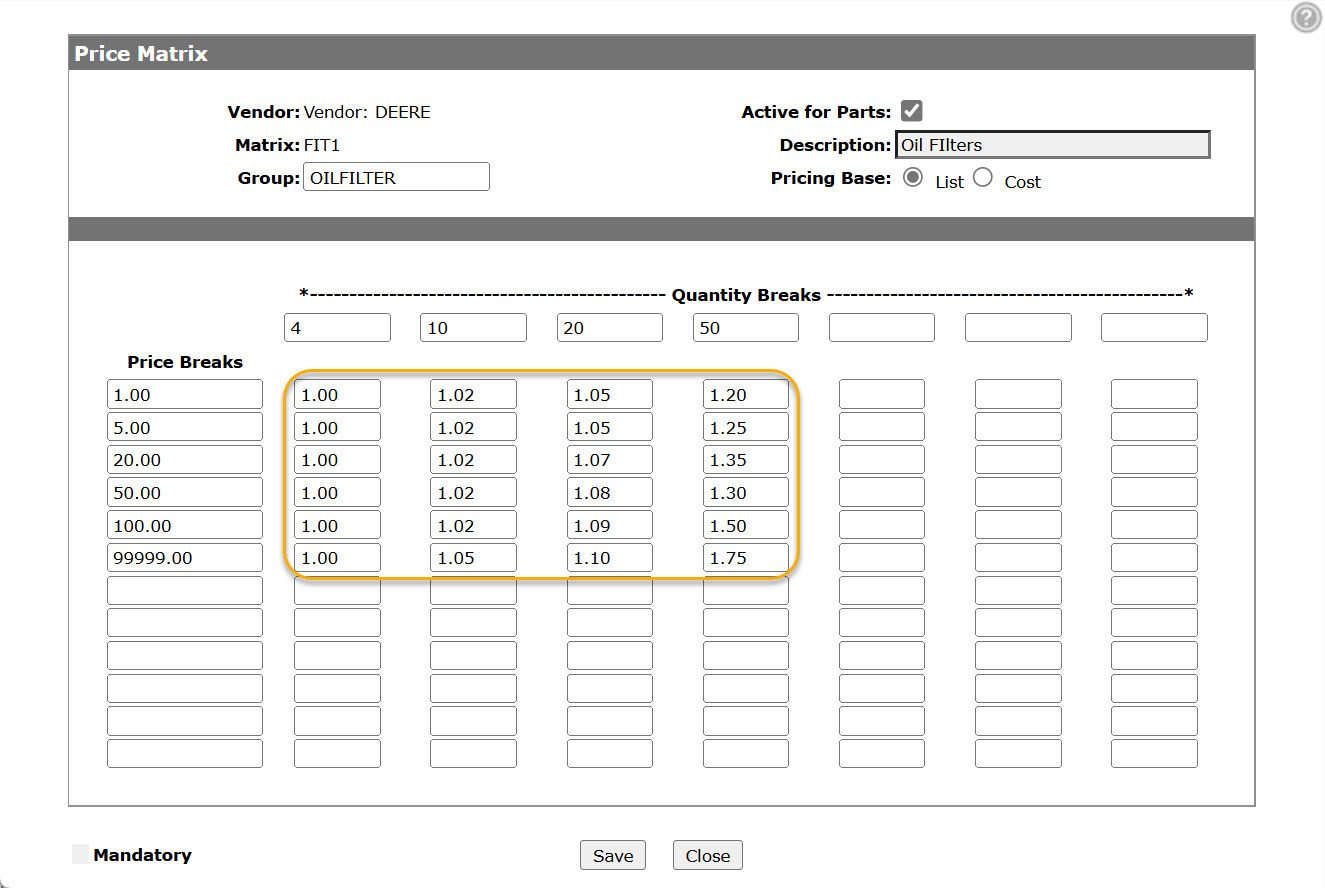The image size is (1325, 888).
Task: Click the price break field 20.00
Action: [185, 460]
